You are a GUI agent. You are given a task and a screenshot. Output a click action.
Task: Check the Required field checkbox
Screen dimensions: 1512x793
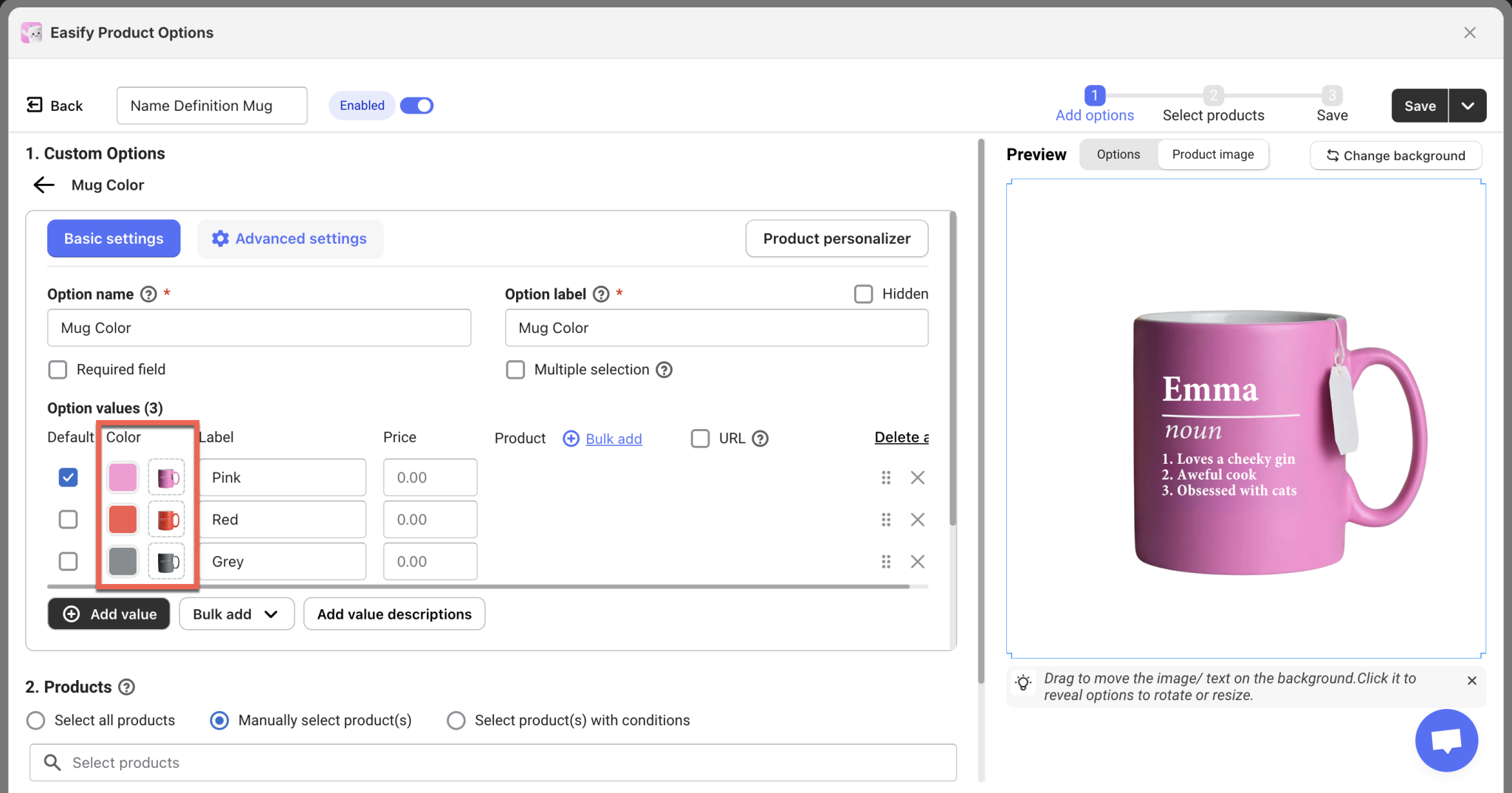58,370
